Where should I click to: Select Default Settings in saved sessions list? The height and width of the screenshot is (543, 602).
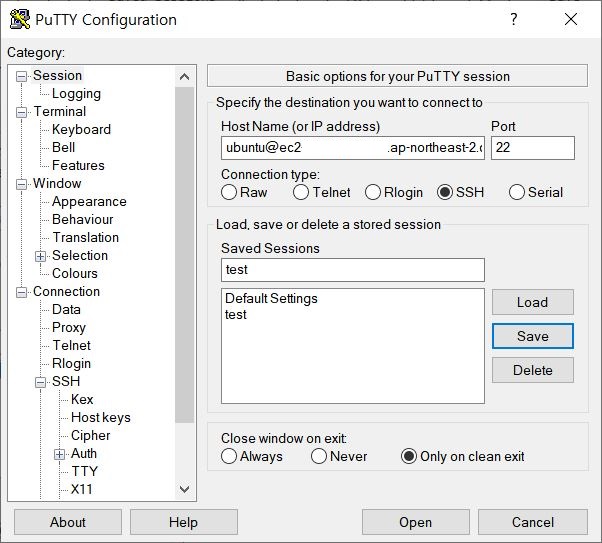pos(271,298)
